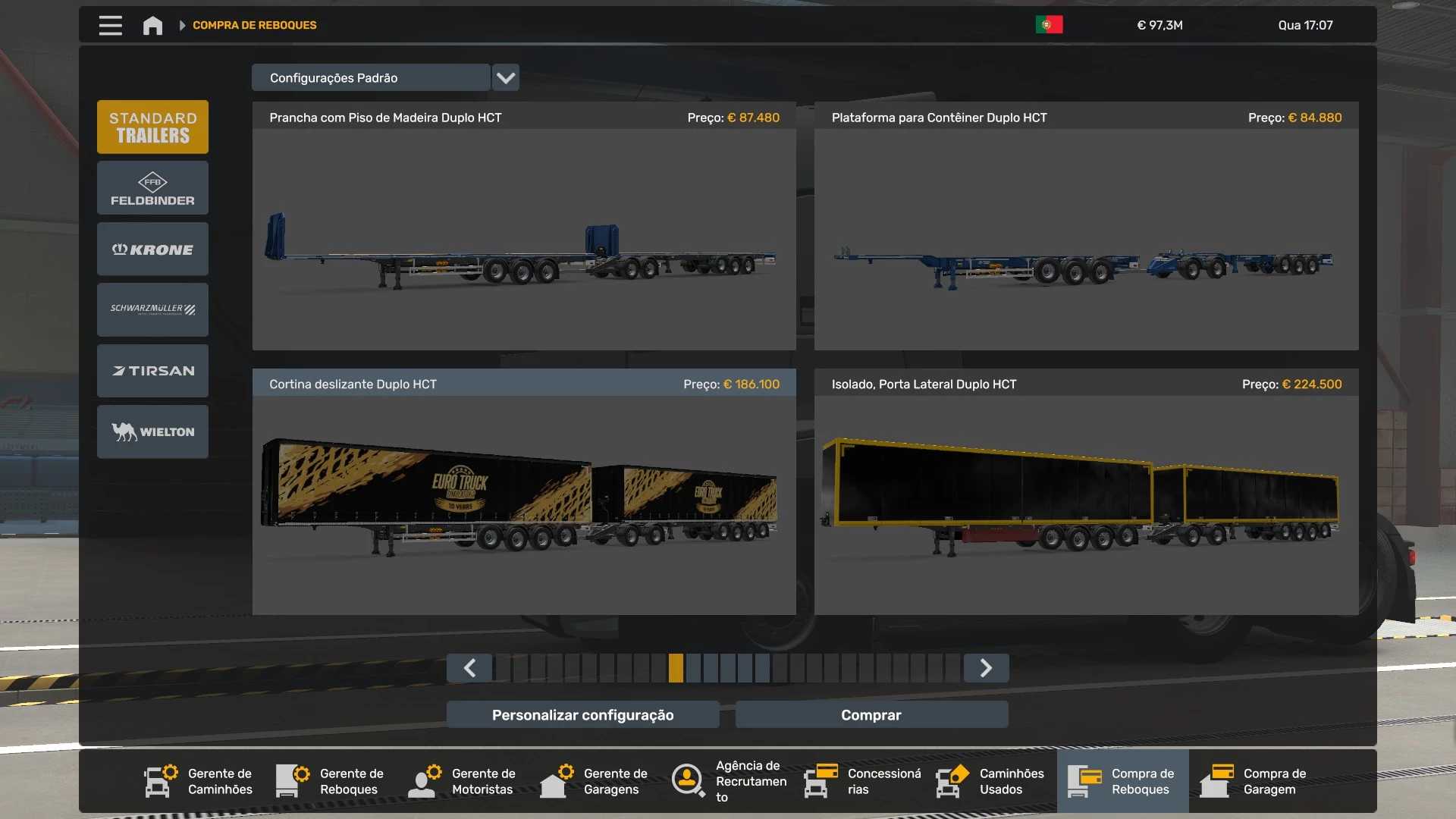Select the highlighted orange page indicator

pyautogui.click(x=676, y=668)
